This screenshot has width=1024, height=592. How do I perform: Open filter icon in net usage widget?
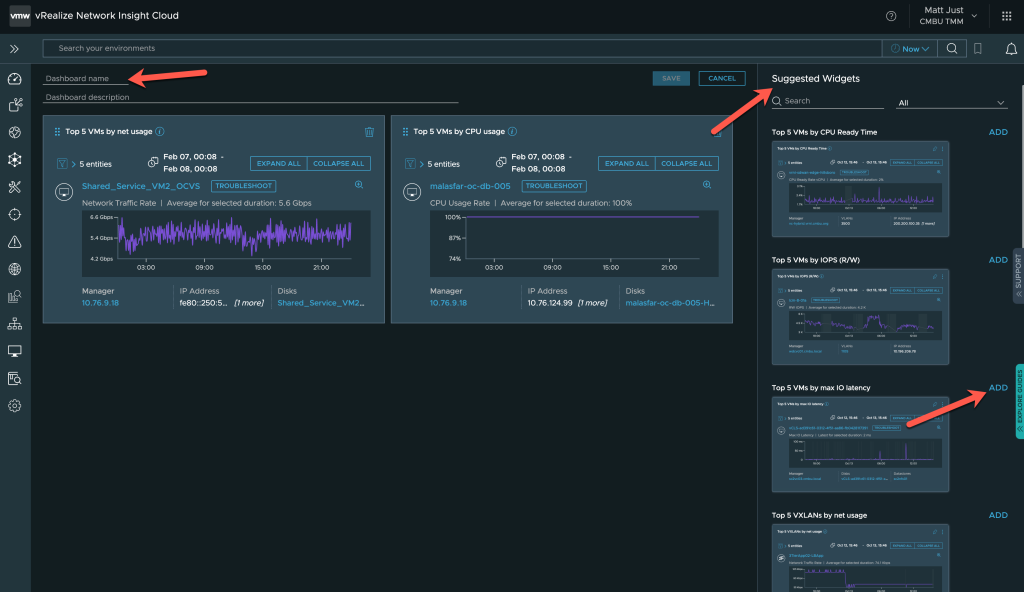(x=62, y=163)
